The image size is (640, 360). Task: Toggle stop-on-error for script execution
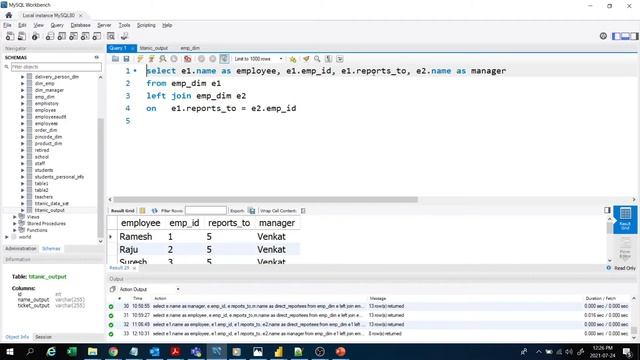pos(187,59)
